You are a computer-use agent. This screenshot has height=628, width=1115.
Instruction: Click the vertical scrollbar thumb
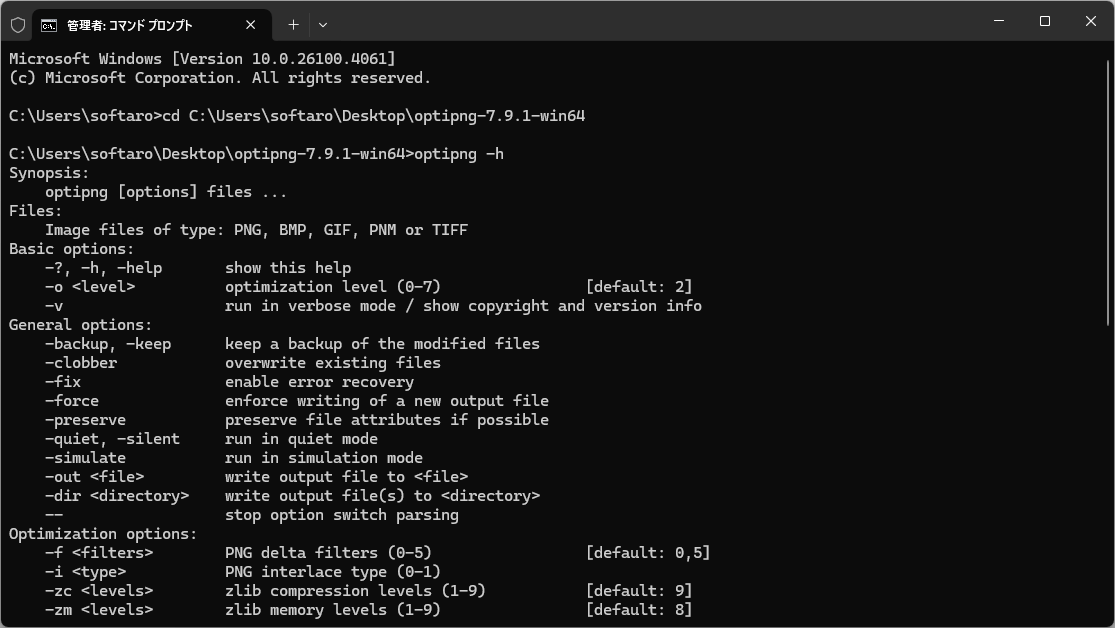coord(1108,192)
